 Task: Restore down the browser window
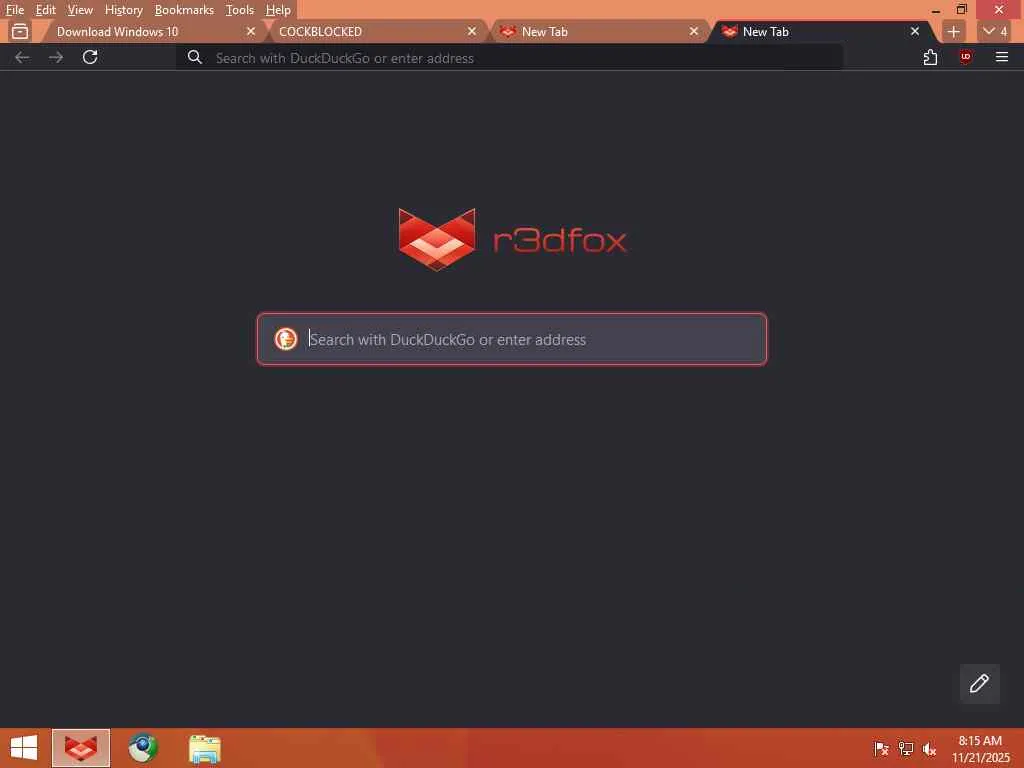pos(962,10)
